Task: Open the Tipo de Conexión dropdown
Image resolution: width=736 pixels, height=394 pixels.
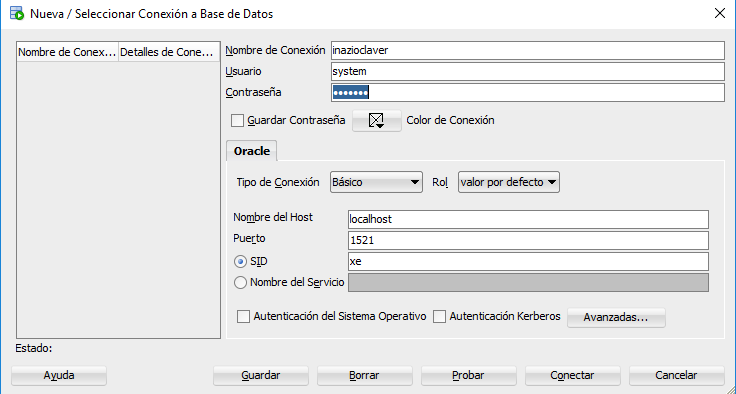Action: tap(376, 182)
